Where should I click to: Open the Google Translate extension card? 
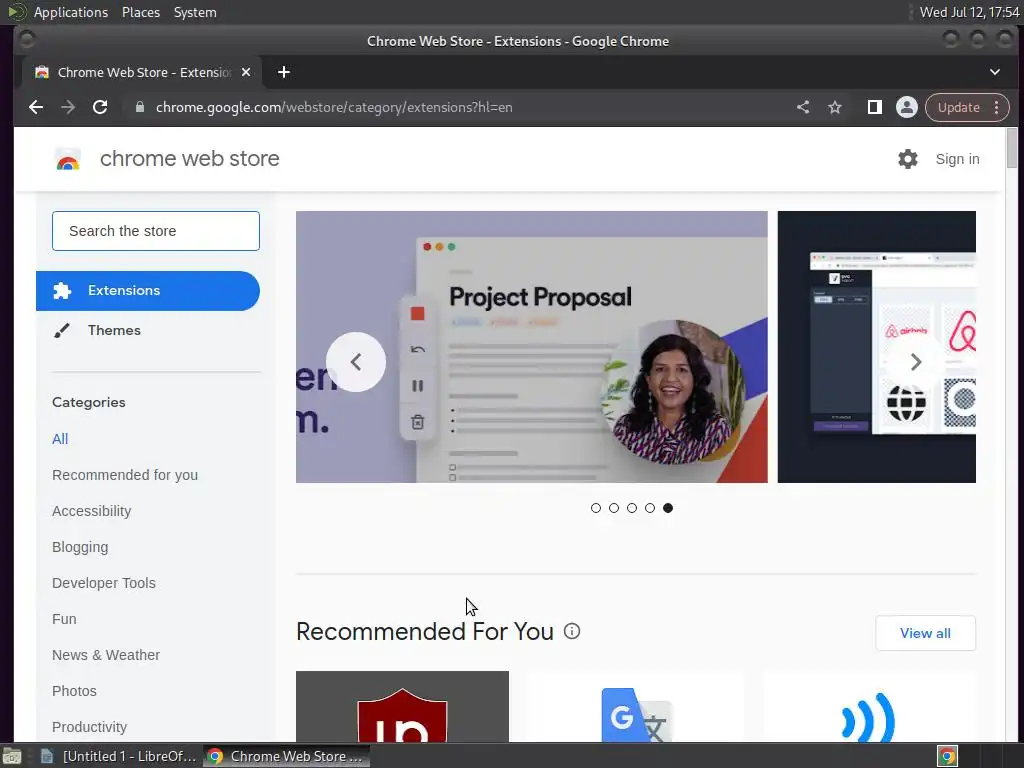pyautogui.click(x=636, y=707)
